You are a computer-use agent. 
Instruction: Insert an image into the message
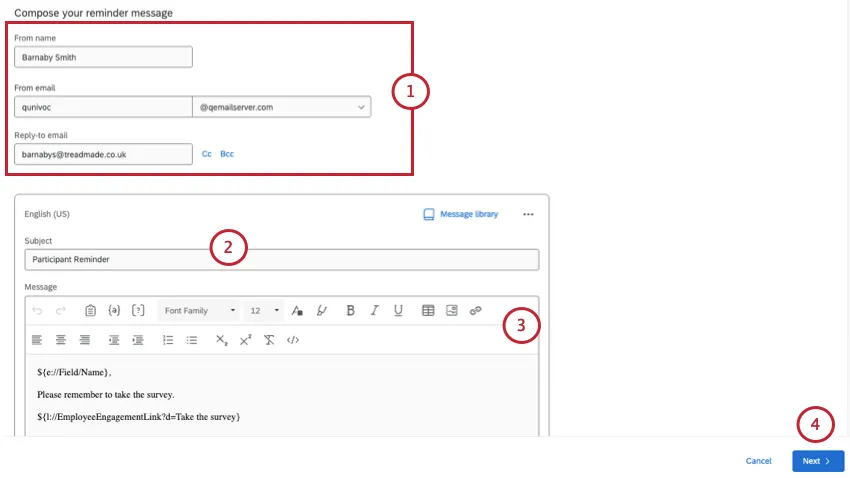[x=452, y=311]
